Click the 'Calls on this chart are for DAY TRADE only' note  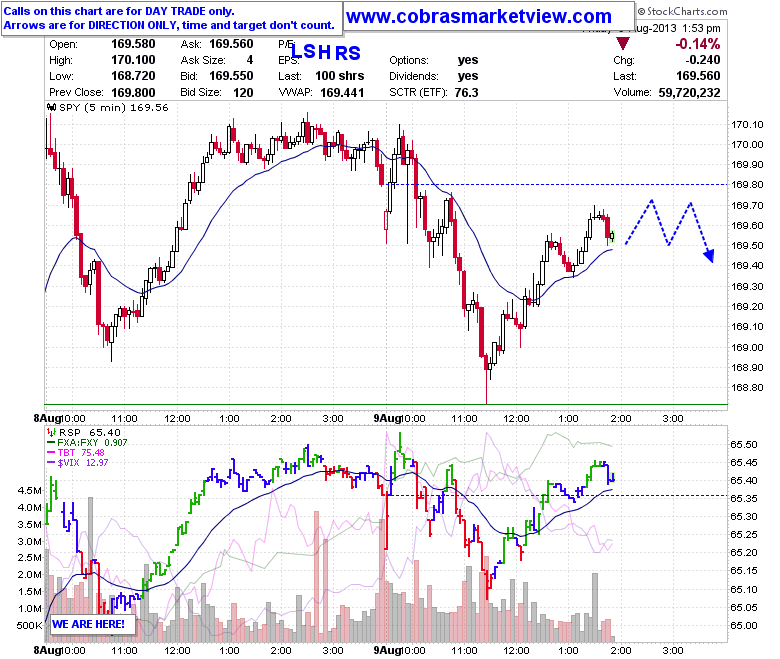119,11
